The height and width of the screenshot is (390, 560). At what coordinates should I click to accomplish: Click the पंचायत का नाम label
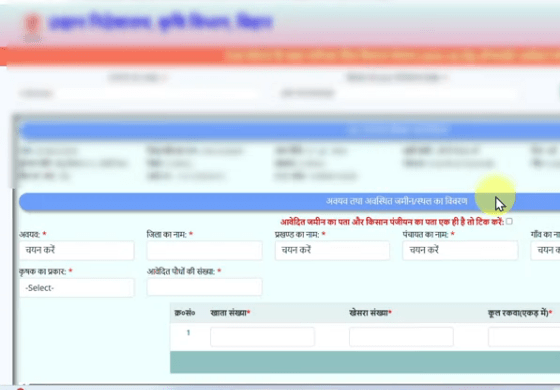[x=429, y=234]
